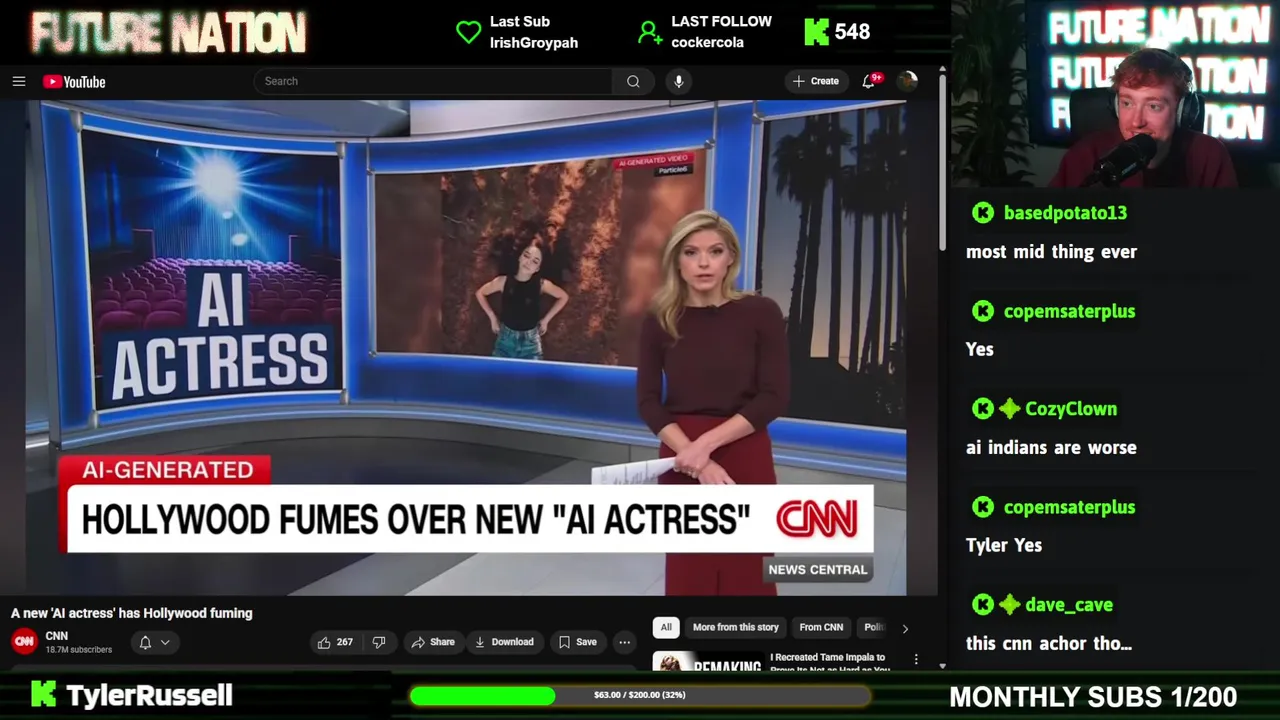Viewport: 1280px width, 720px height.
Task: Click chat username basedpotato13
Action: click(1065, 213)
